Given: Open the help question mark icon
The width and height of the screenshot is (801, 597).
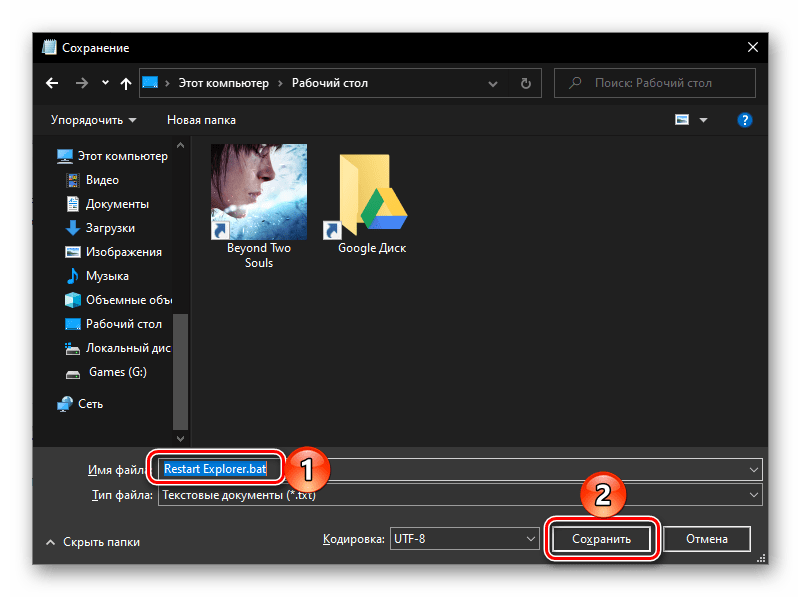Looking at the screenshot, I should point(744,120).
